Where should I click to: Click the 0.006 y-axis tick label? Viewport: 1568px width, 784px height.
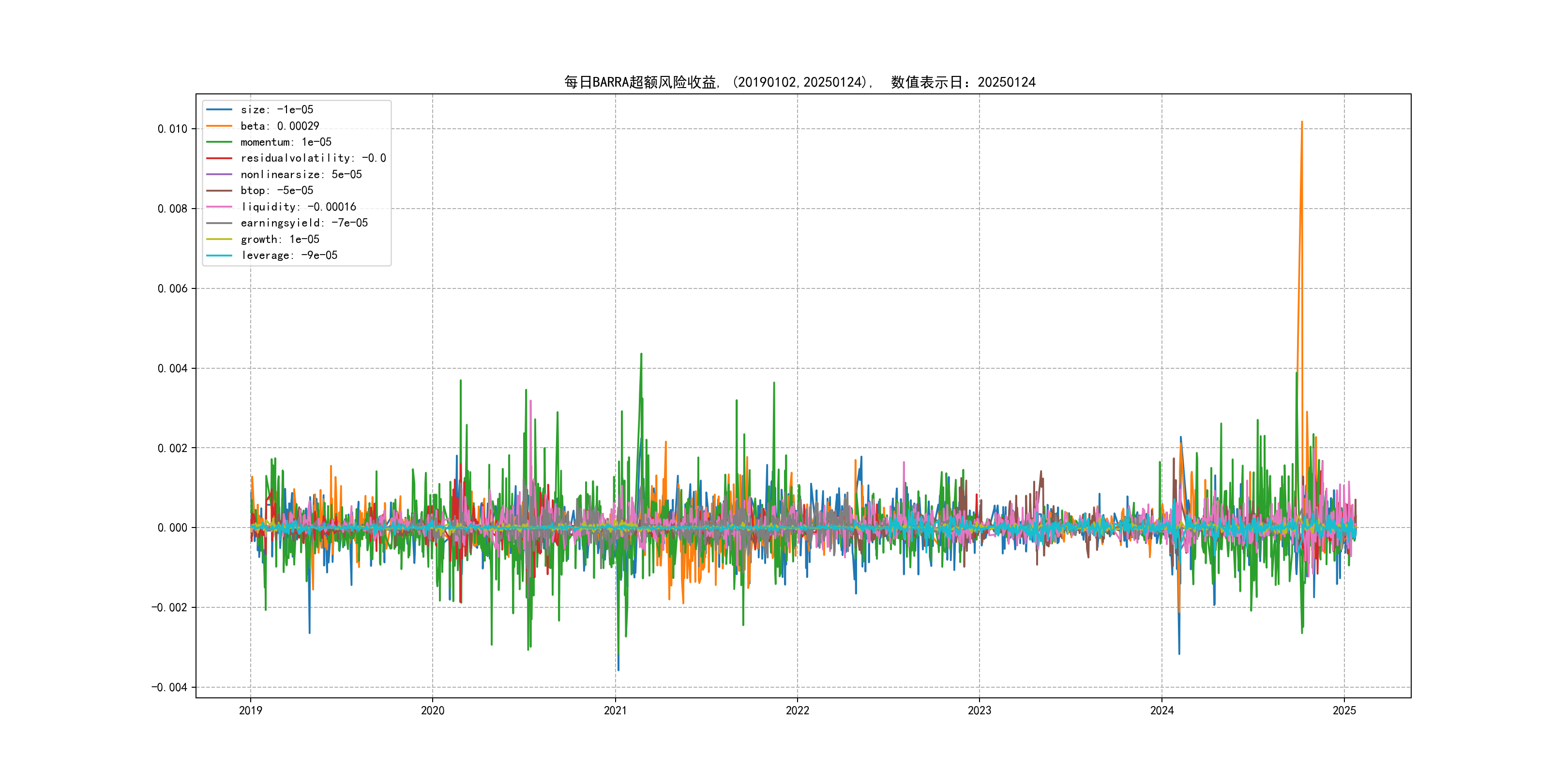[x=172, y=288]
